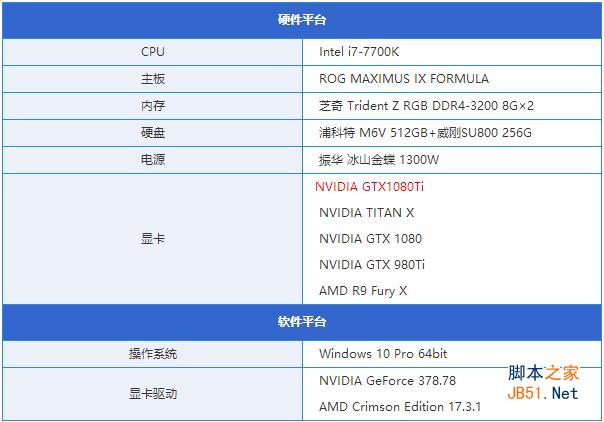Select ROG MAXIMUS IX FORMULA text
Image resolution: width=604 pixels, height=422 pixels.
(x=404, y=78)
